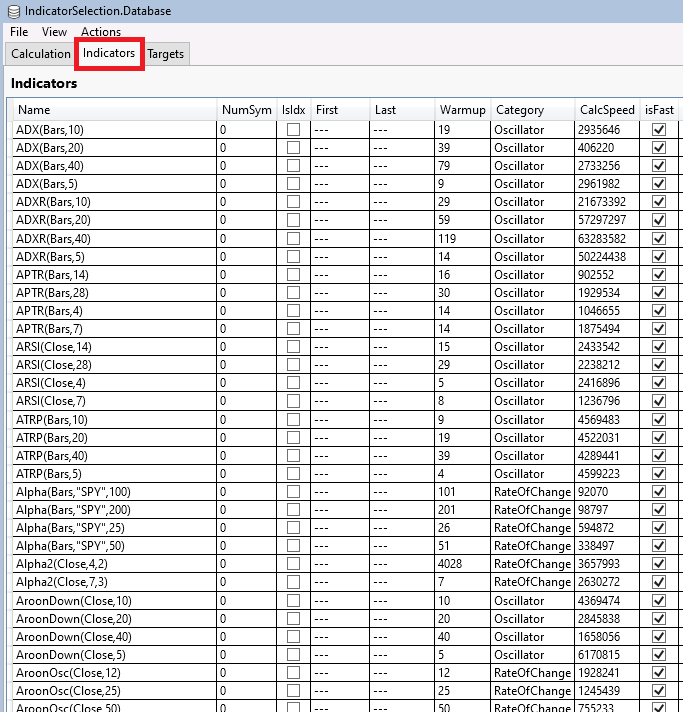
Task: Sort by the CalcSpeed column header
Action: pos(604,110)
